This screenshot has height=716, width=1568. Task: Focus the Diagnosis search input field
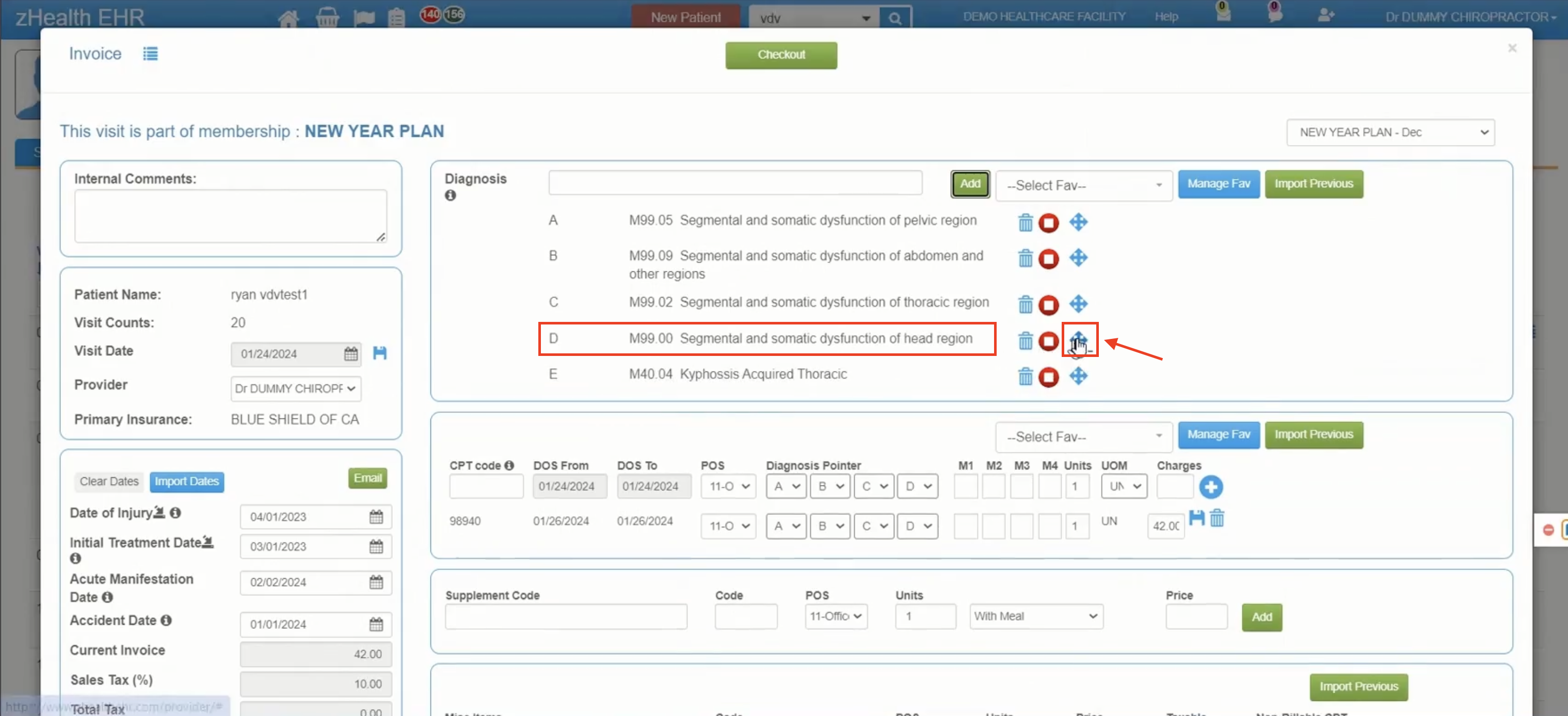pos(735,183)
